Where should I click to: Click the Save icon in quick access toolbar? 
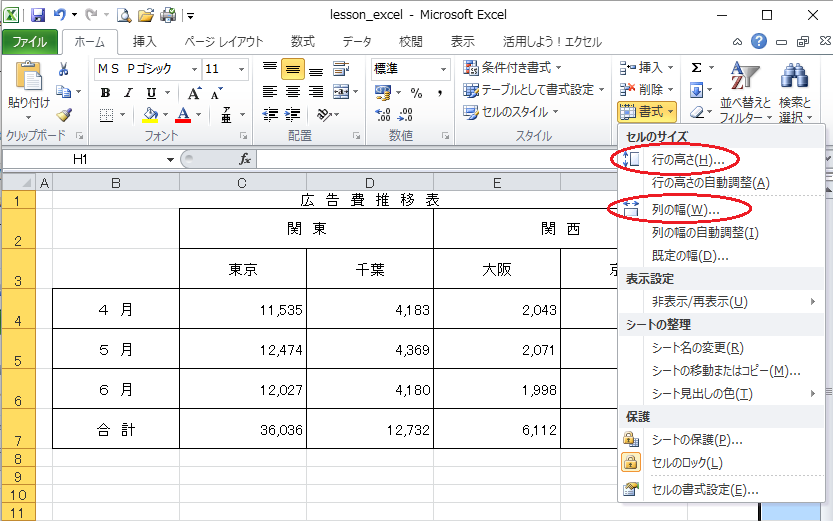pyautogui.click(x=38, y=15)
